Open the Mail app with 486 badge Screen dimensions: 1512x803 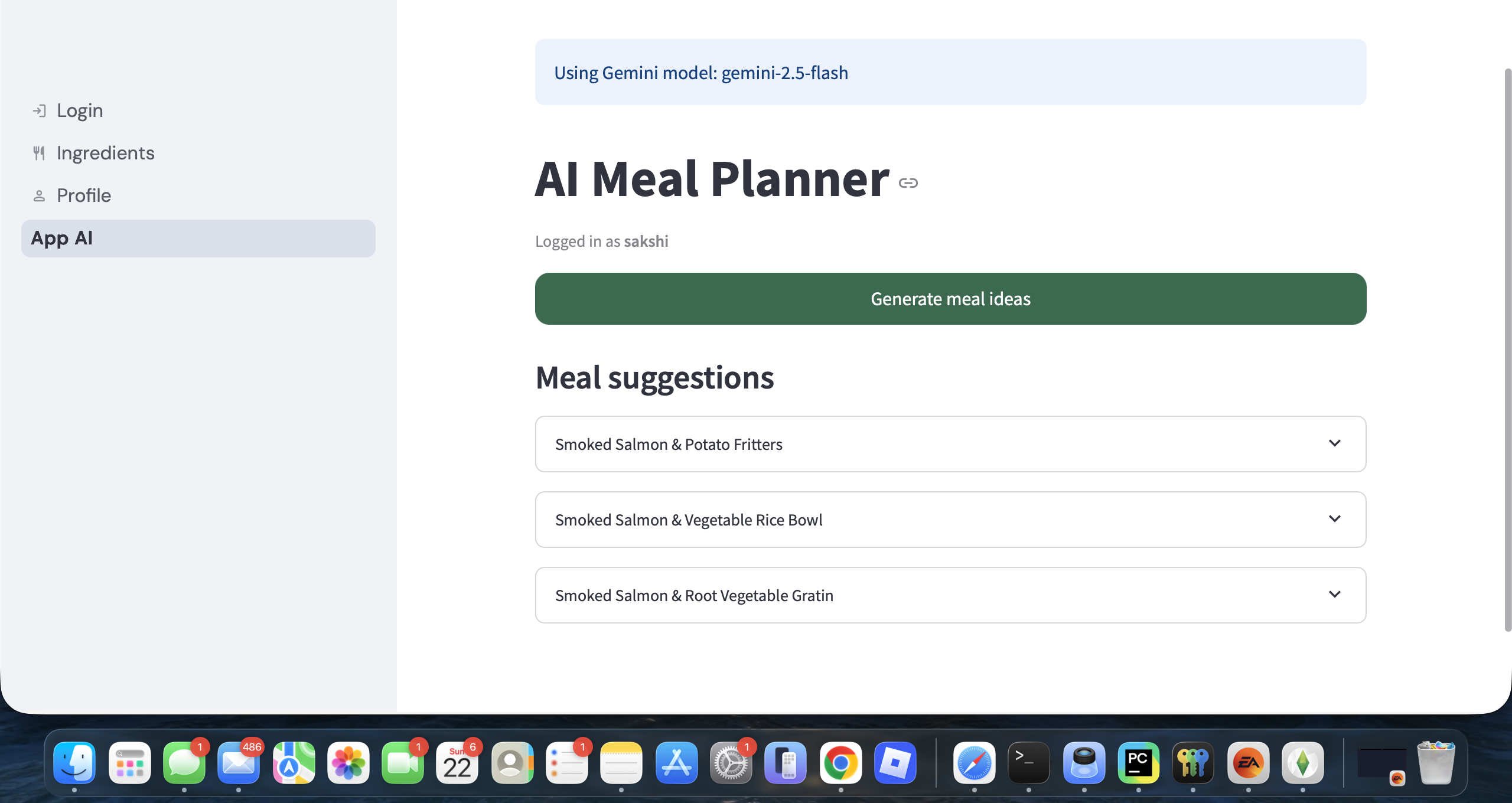point(238,763)
